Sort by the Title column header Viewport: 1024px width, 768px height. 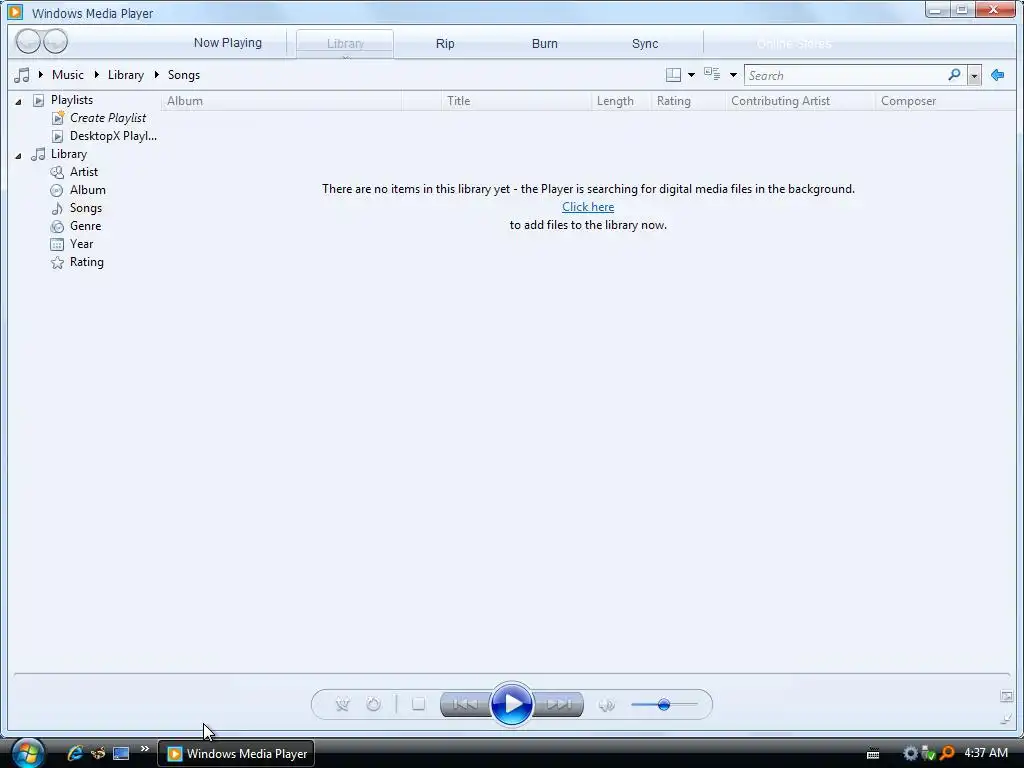click(516, 101)
